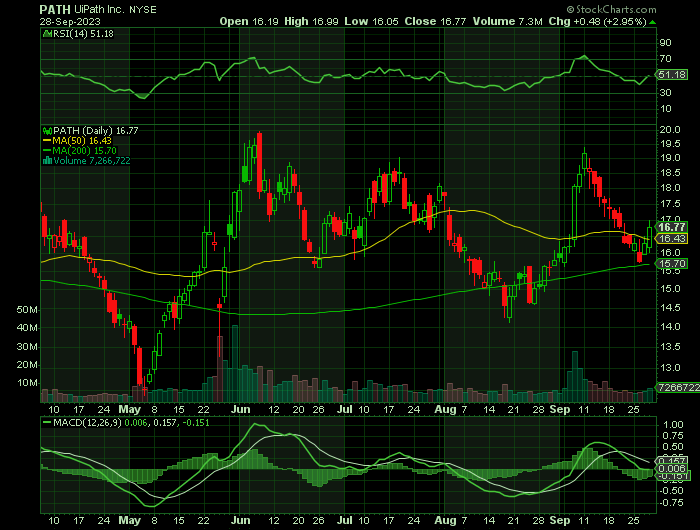Click the candlestick icon before PATH (Daily)

point(48,130)
